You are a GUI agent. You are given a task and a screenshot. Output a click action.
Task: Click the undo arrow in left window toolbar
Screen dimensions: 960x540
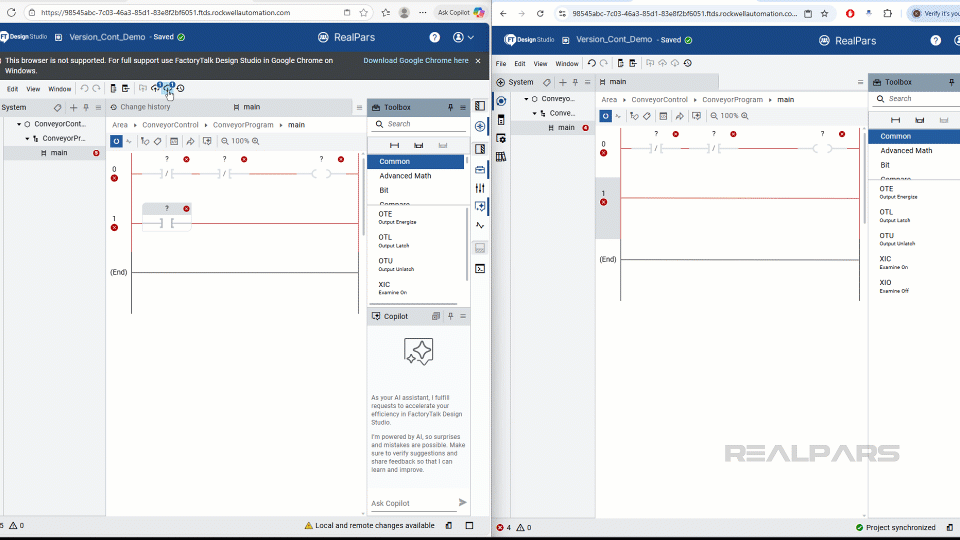click(84, 89)
